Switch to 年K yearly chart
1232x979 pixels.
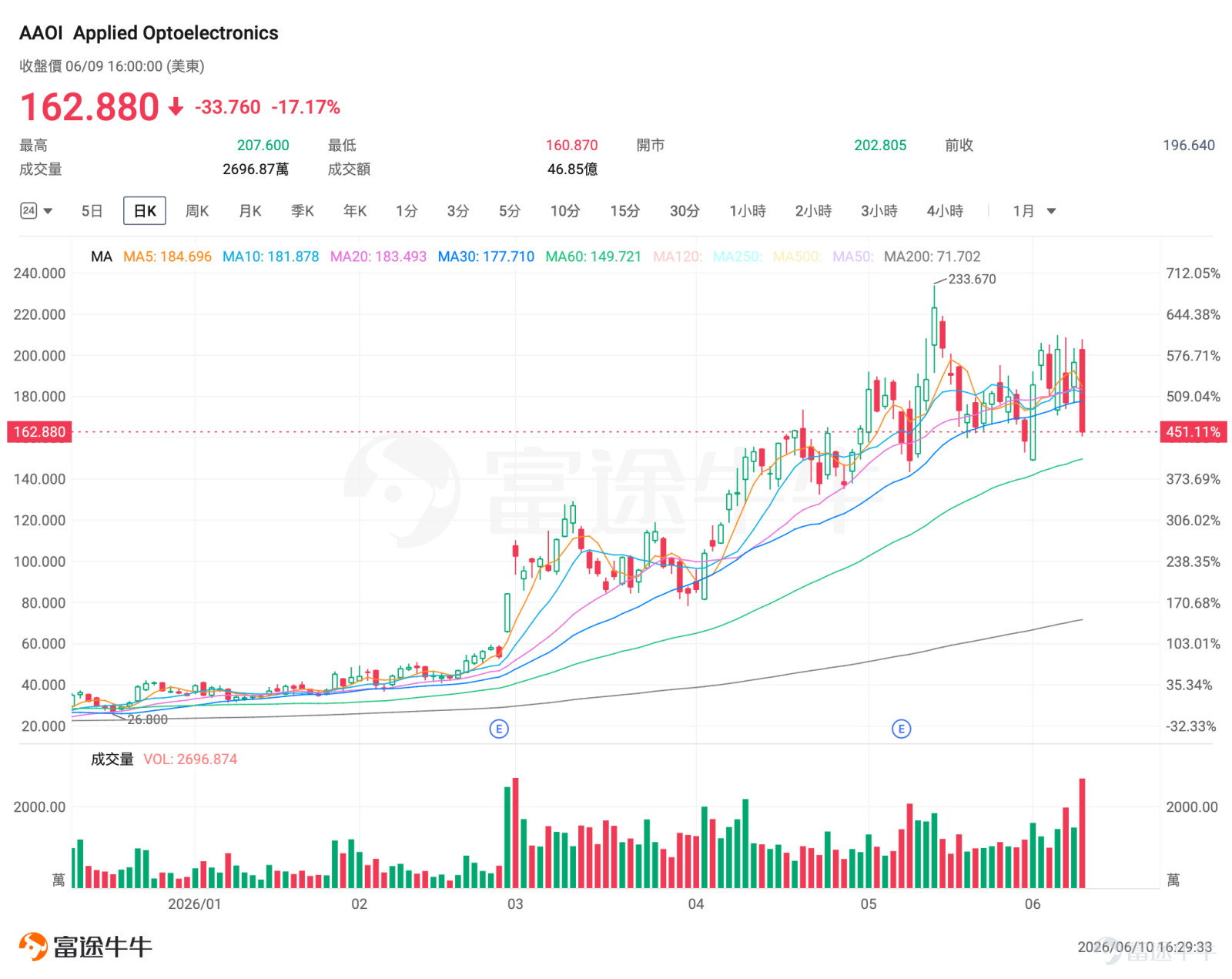click(355, 211)
